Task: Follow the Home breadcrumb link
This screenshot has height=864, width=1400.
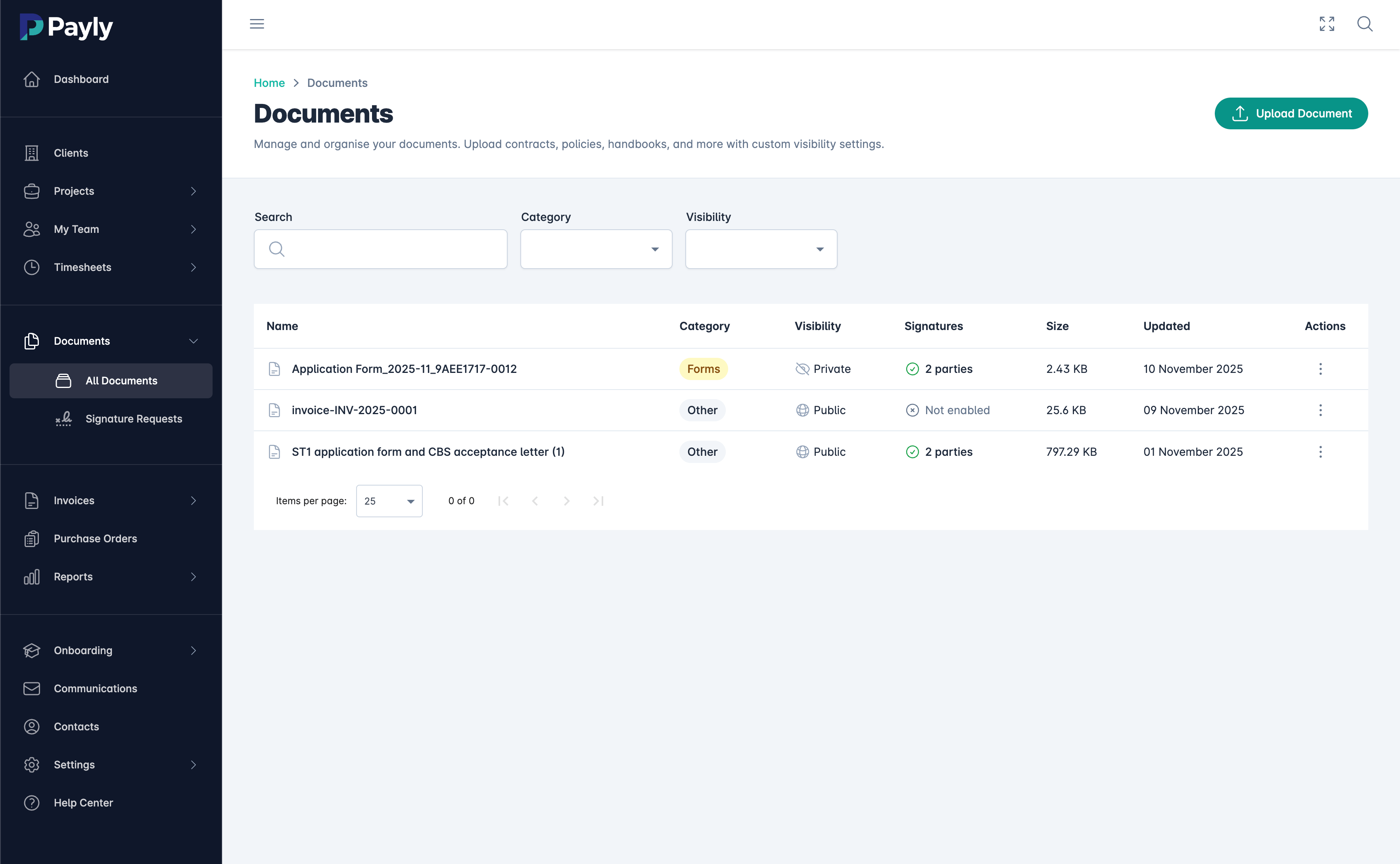Action: click(269, 83)
